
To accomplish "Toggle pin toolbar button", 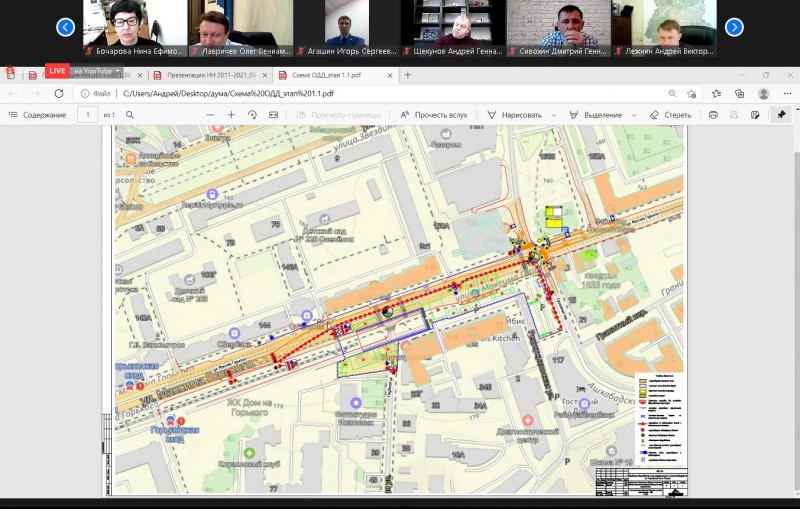I will [x=781, y=115].
